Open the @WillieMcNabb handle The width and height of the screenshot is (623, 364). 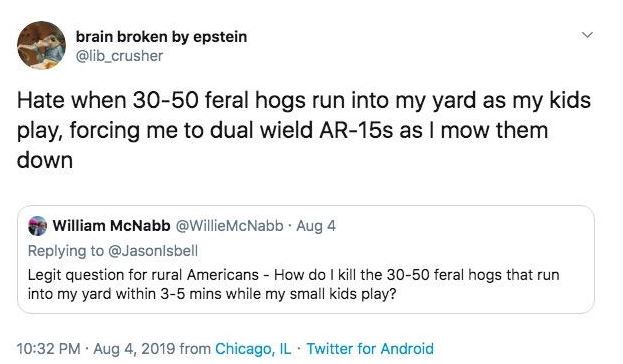(229, 226)
